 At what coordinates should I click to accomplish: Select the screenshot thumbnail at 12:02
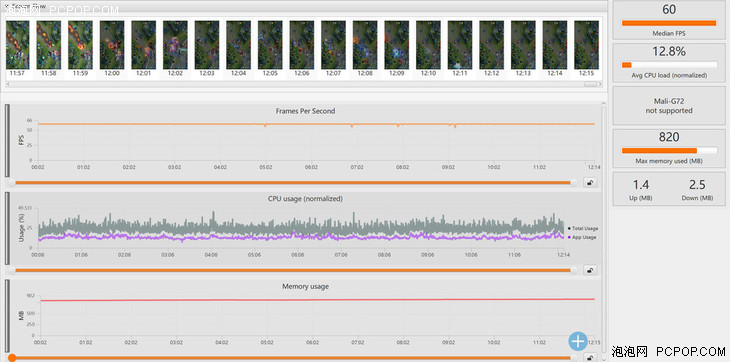tap(175, 45)
